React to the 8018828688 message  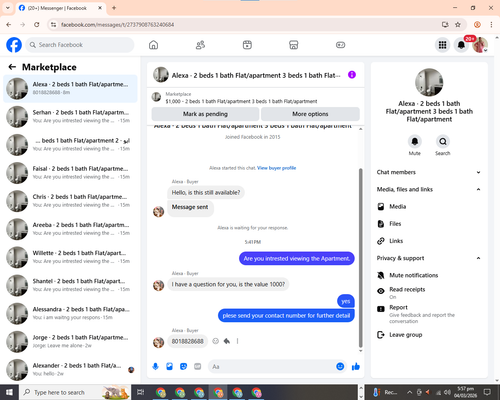216,341
